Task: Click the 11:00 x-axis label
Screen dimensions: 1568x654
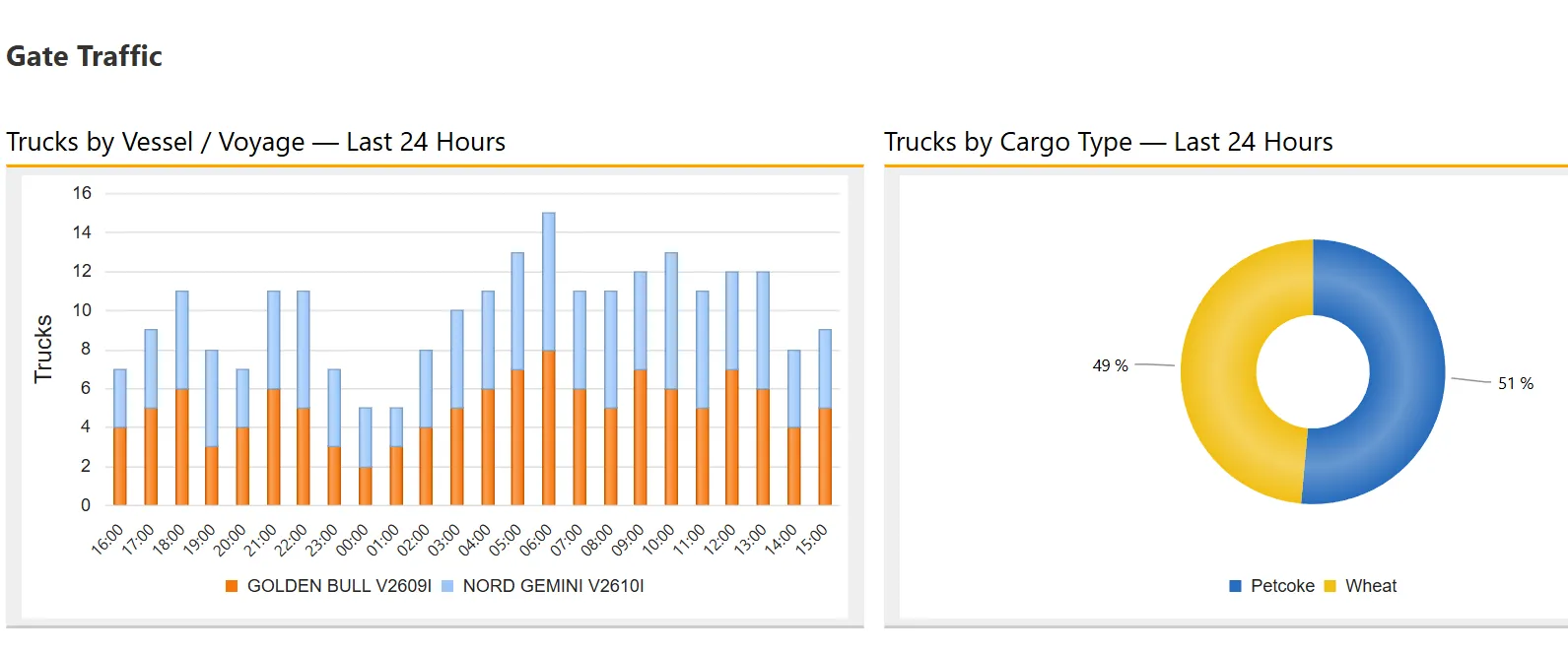Action: click(689, 539)
